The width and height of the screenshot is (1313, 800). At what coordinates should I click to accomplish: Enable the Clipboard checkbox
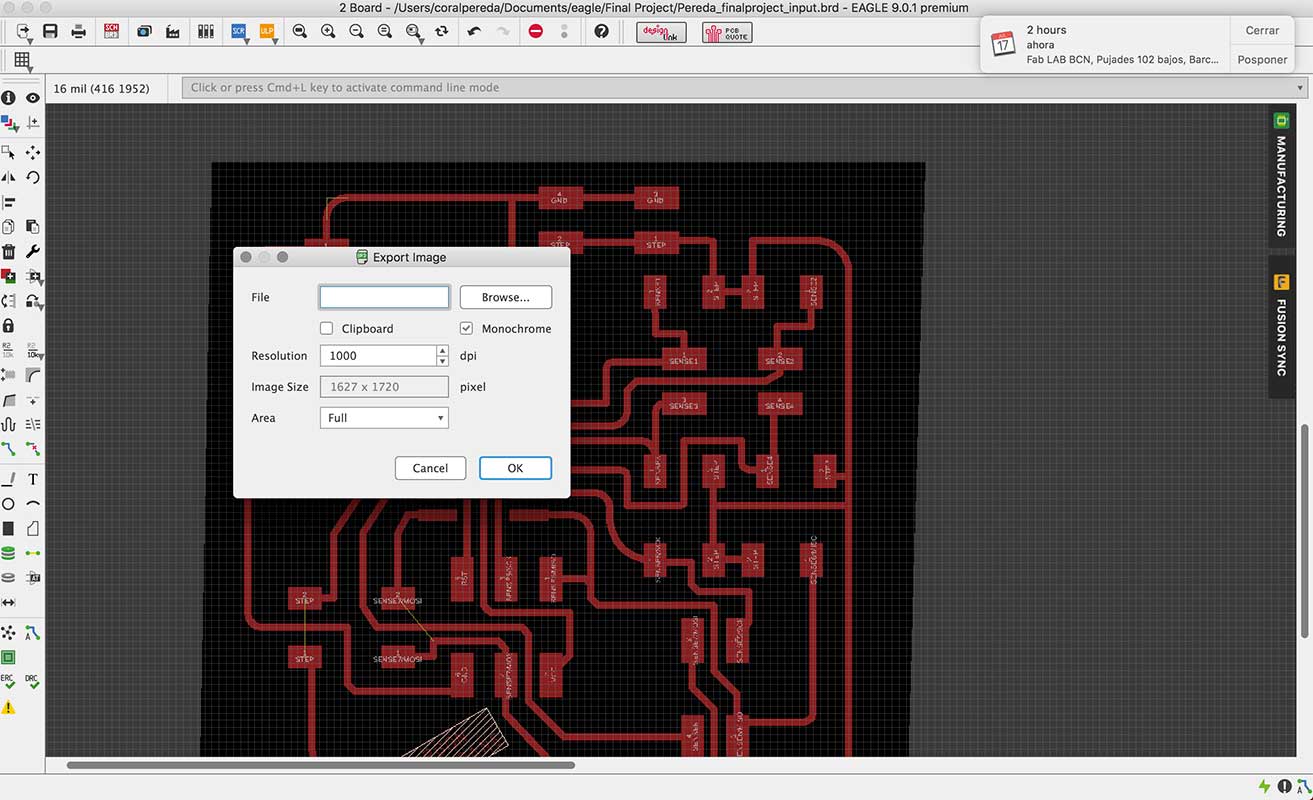point(327,329)
